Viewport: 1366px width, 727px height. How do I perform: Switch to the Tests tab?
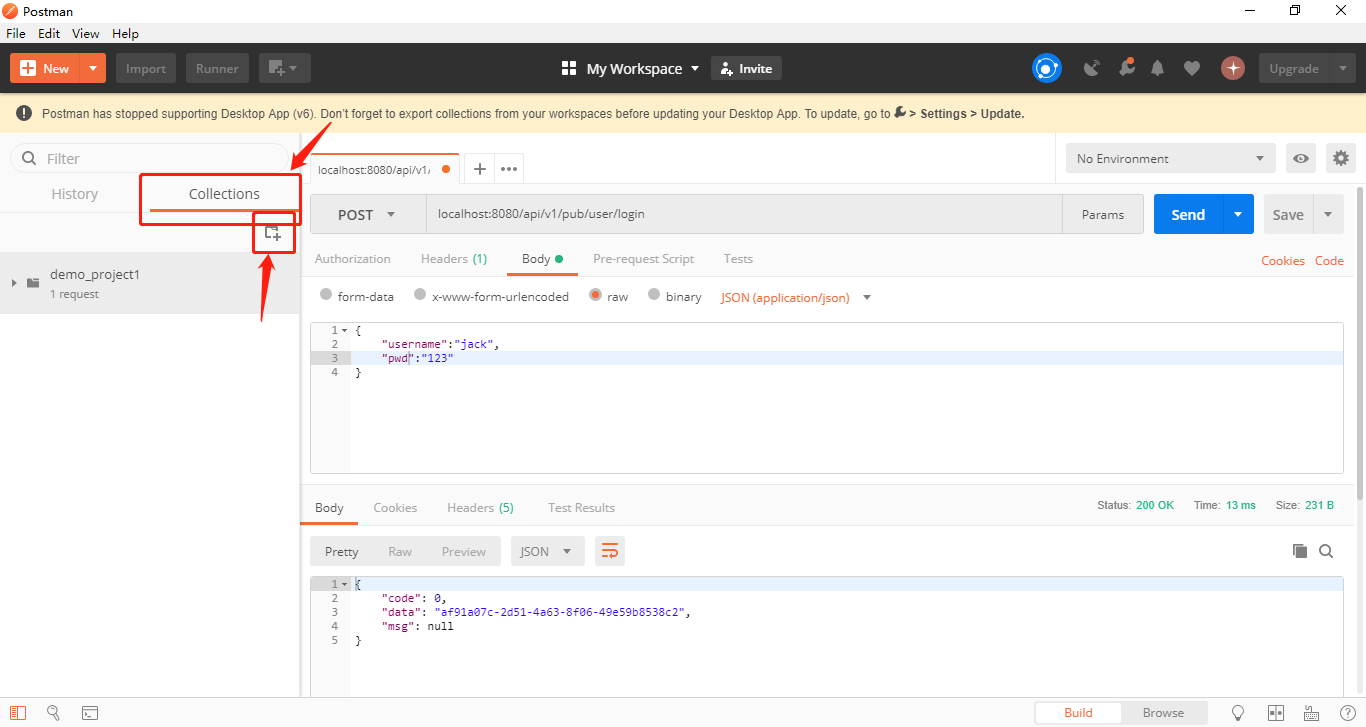738,259
